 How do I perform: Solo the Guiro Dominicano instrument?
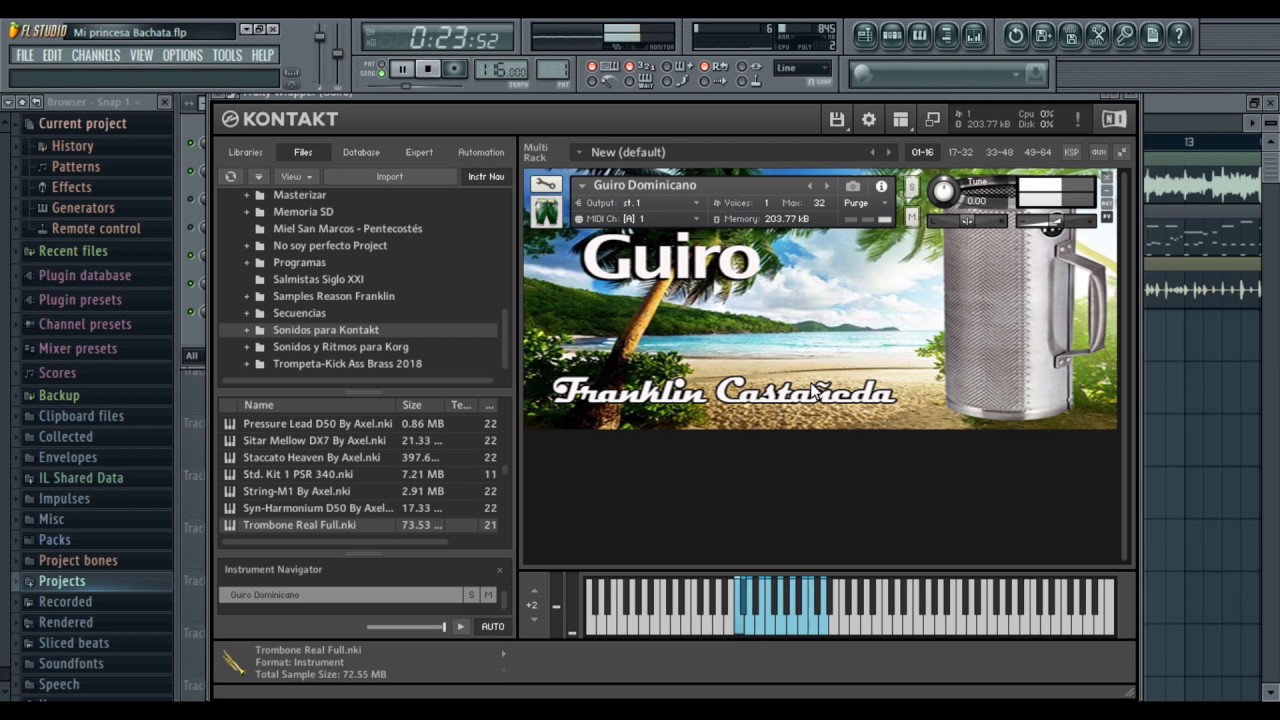(911, 187)
